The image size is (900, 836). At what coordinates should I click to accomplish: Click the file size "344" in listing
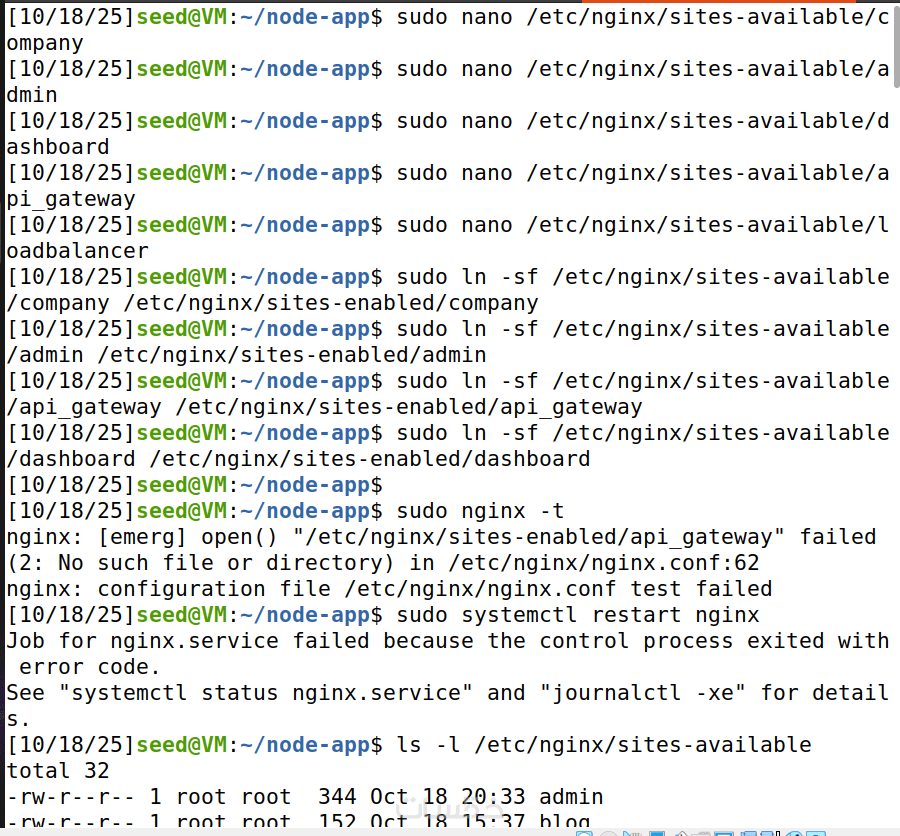tap(337, 797)
